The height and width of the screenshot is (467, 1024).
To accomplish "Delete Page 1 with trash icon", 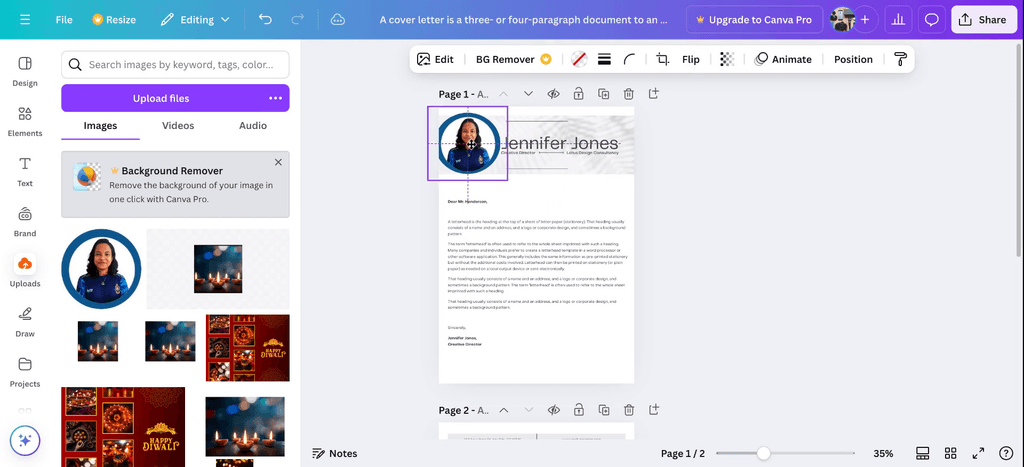I will (628, 94).
